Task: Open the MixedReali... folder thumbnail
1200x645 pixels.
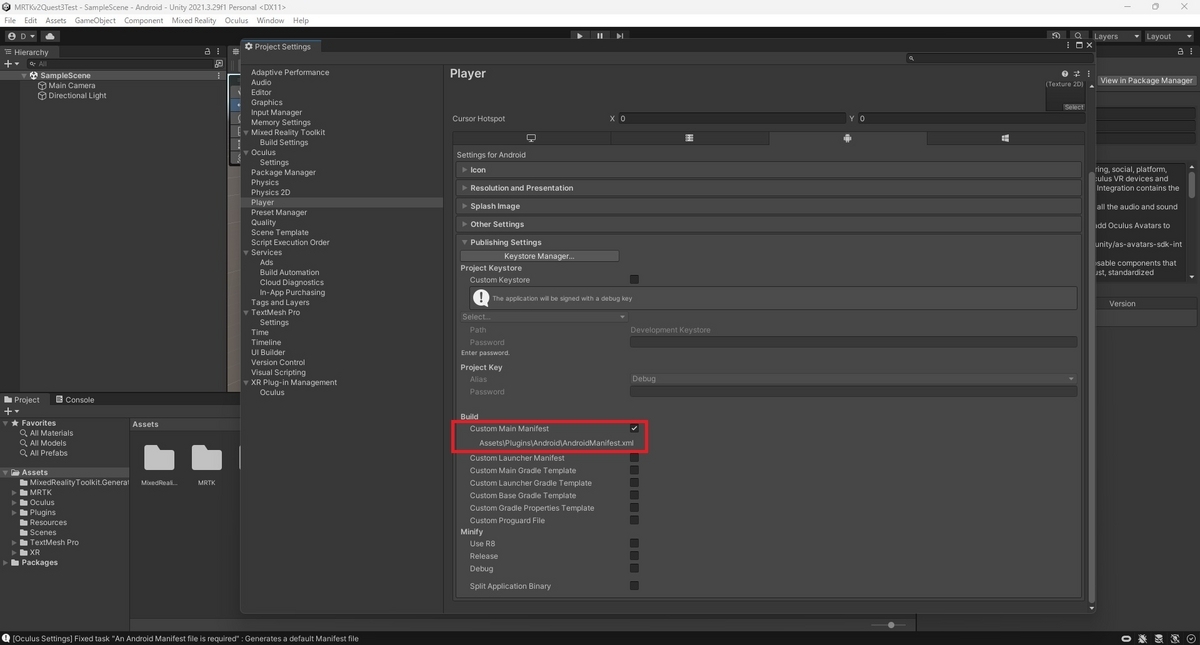Action: pos(159,458)
